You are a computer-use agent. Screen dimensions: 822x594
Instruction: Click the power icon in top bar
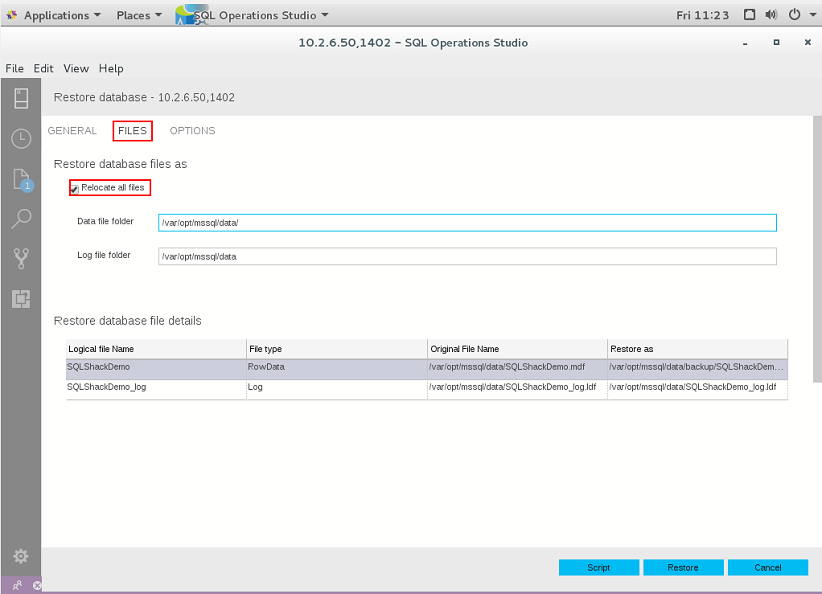pos(795,15)
